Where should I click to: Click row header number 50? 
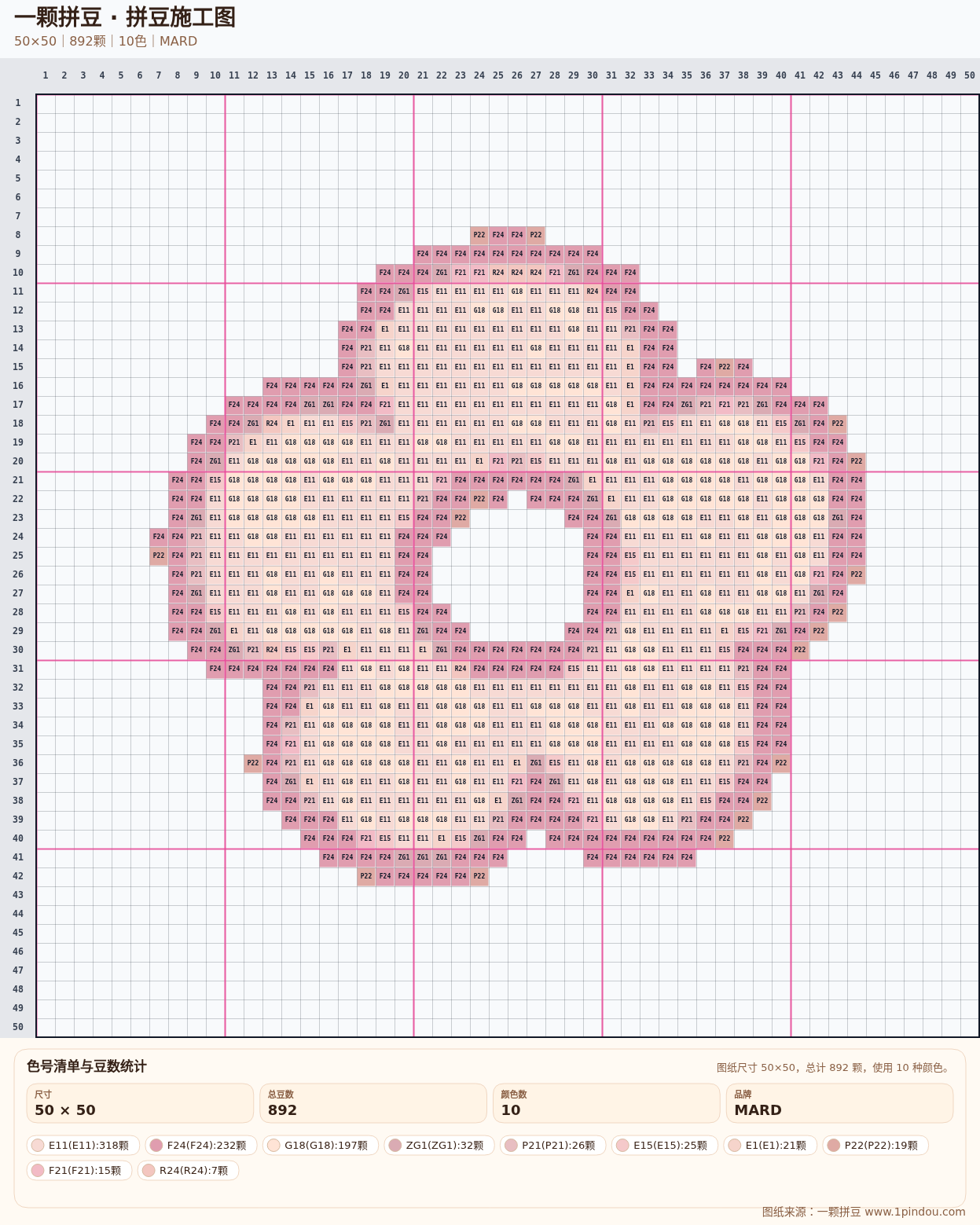tap(18, 1027)
